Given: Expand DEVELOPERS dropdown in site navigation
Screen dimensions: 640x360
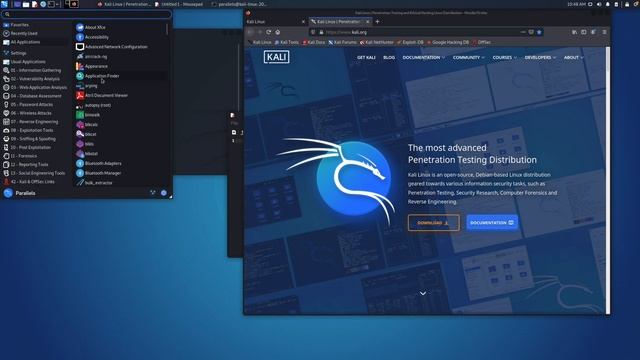Looking at the screenshot, I should point(540,58).
